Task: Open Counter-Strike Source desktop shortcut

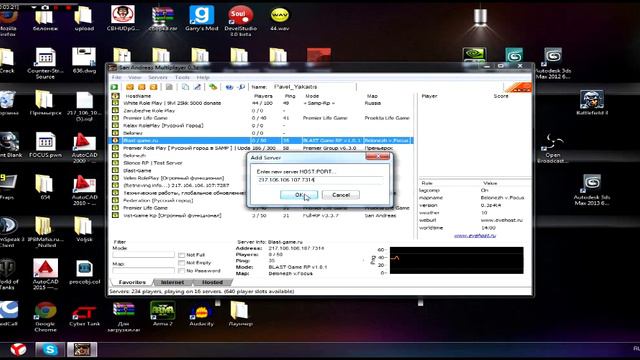Action: (x=45, y=63)
